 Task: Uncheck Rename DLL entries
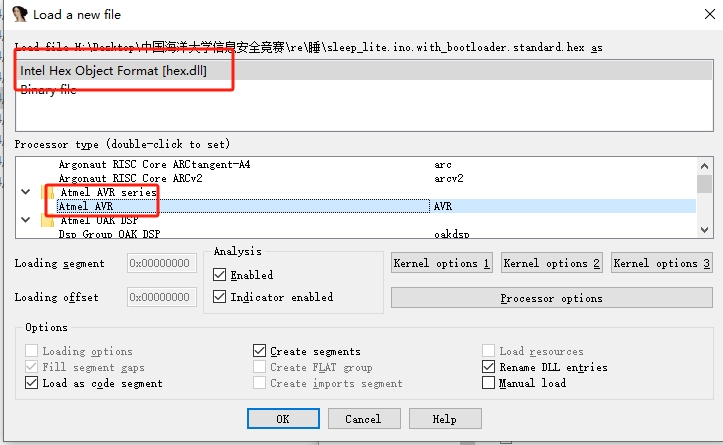tap(489, 367)
